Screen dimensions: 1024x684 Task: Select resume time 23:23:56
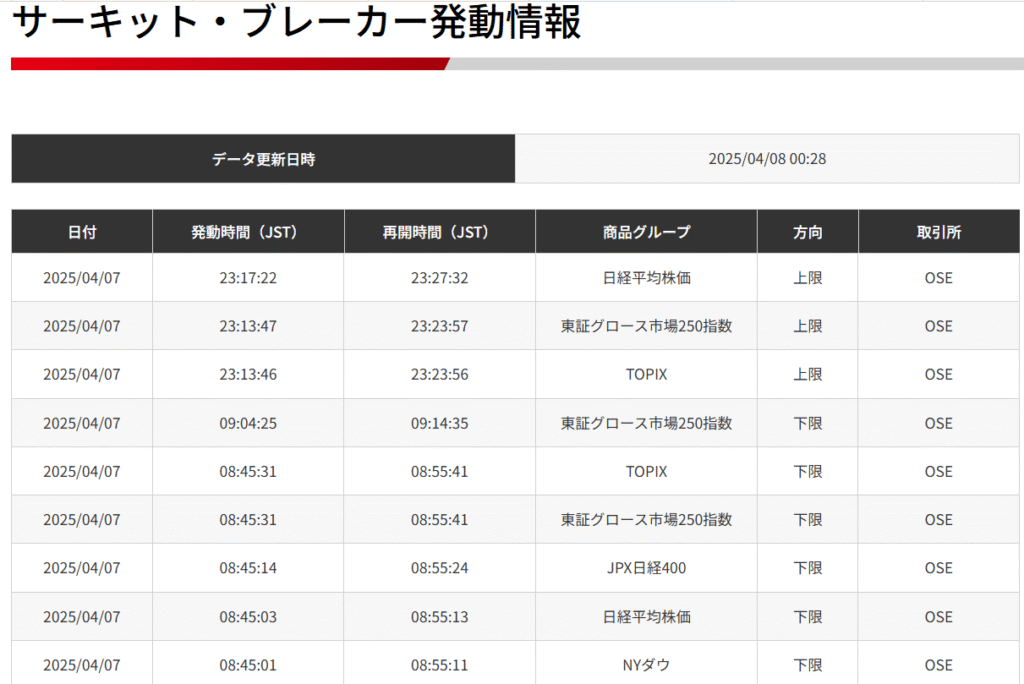(x=440, y=374)
